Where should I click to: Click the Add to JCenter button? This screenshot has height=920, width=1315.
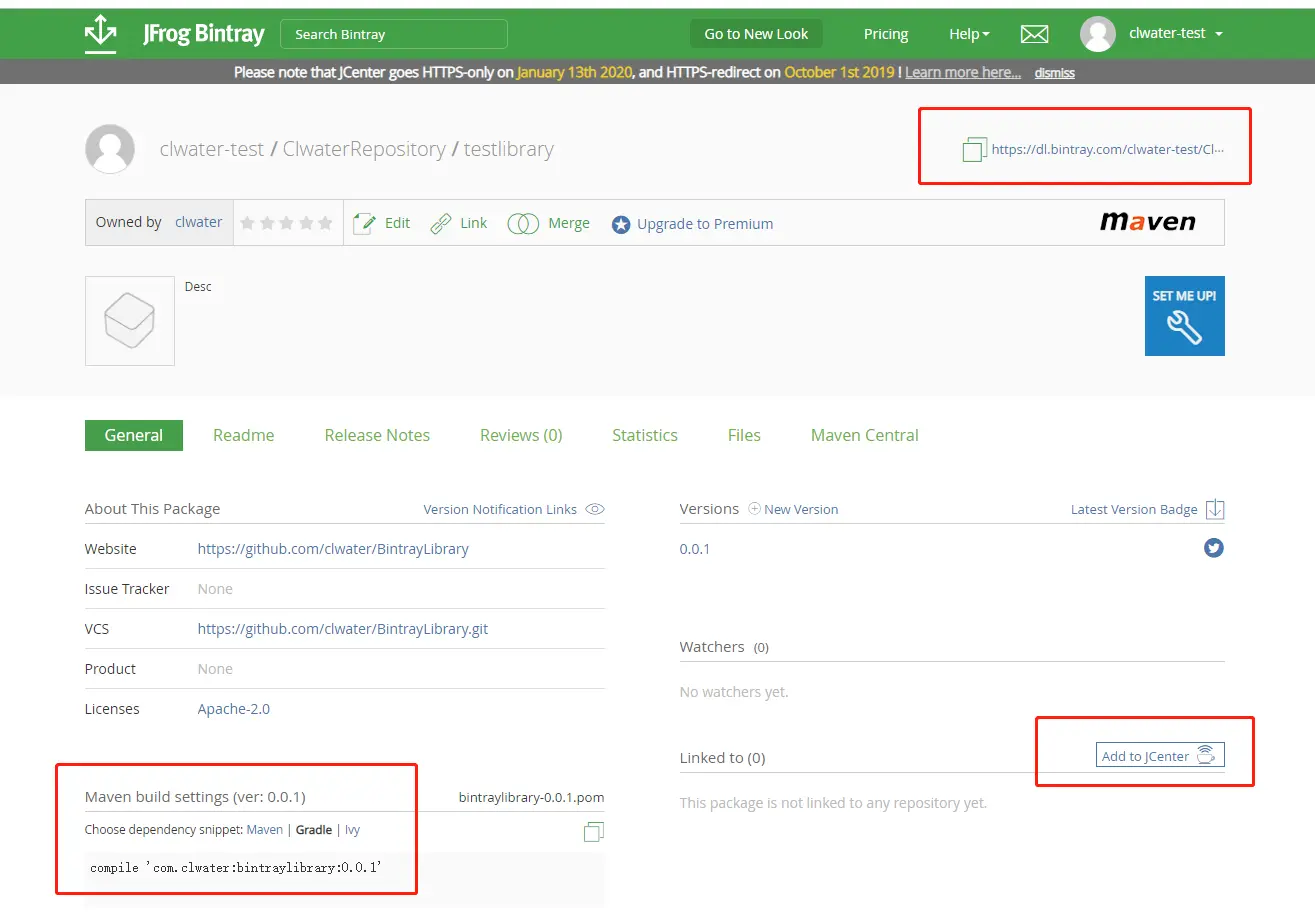point(1160,756)
